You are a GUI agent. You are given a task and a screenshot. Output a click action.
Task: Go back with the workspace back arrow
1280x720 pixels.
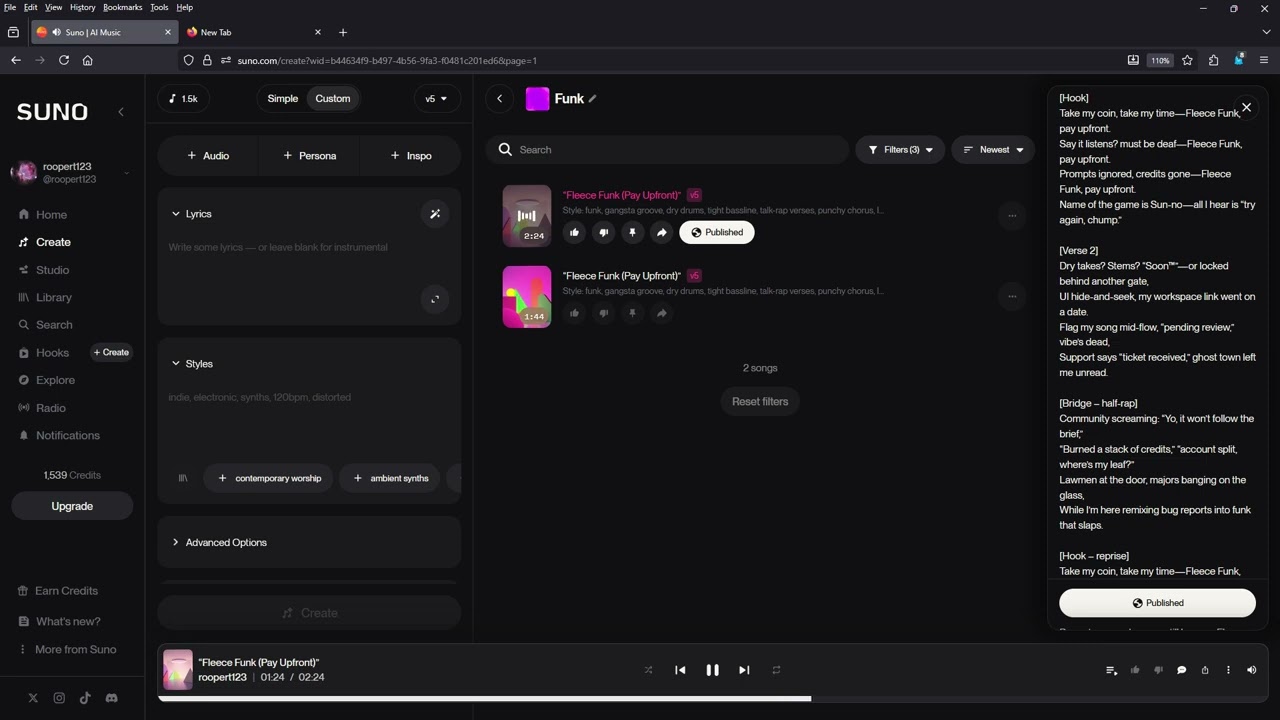pos(499,98)
